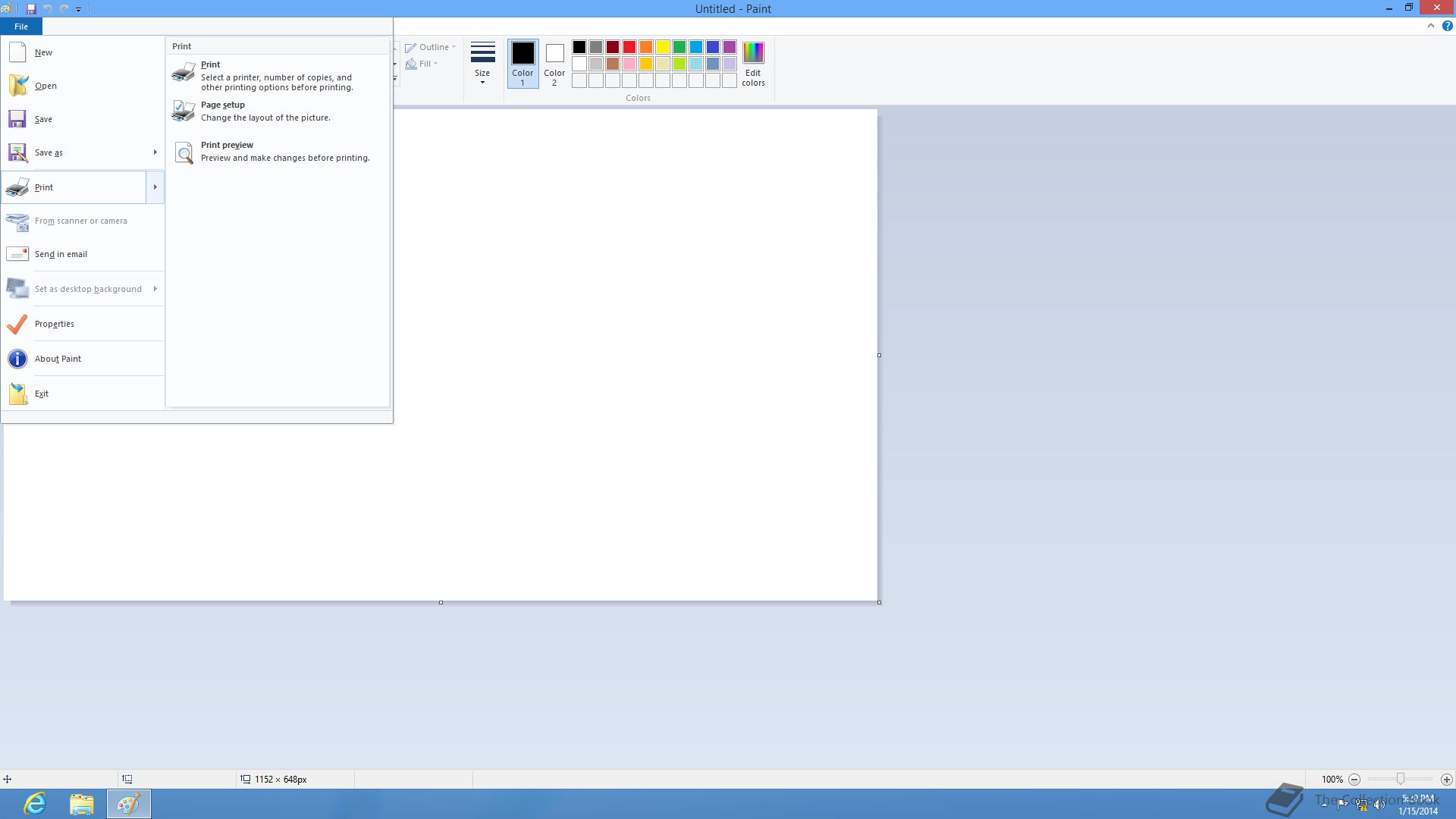Click the Save as menu entry

[74, 152]
